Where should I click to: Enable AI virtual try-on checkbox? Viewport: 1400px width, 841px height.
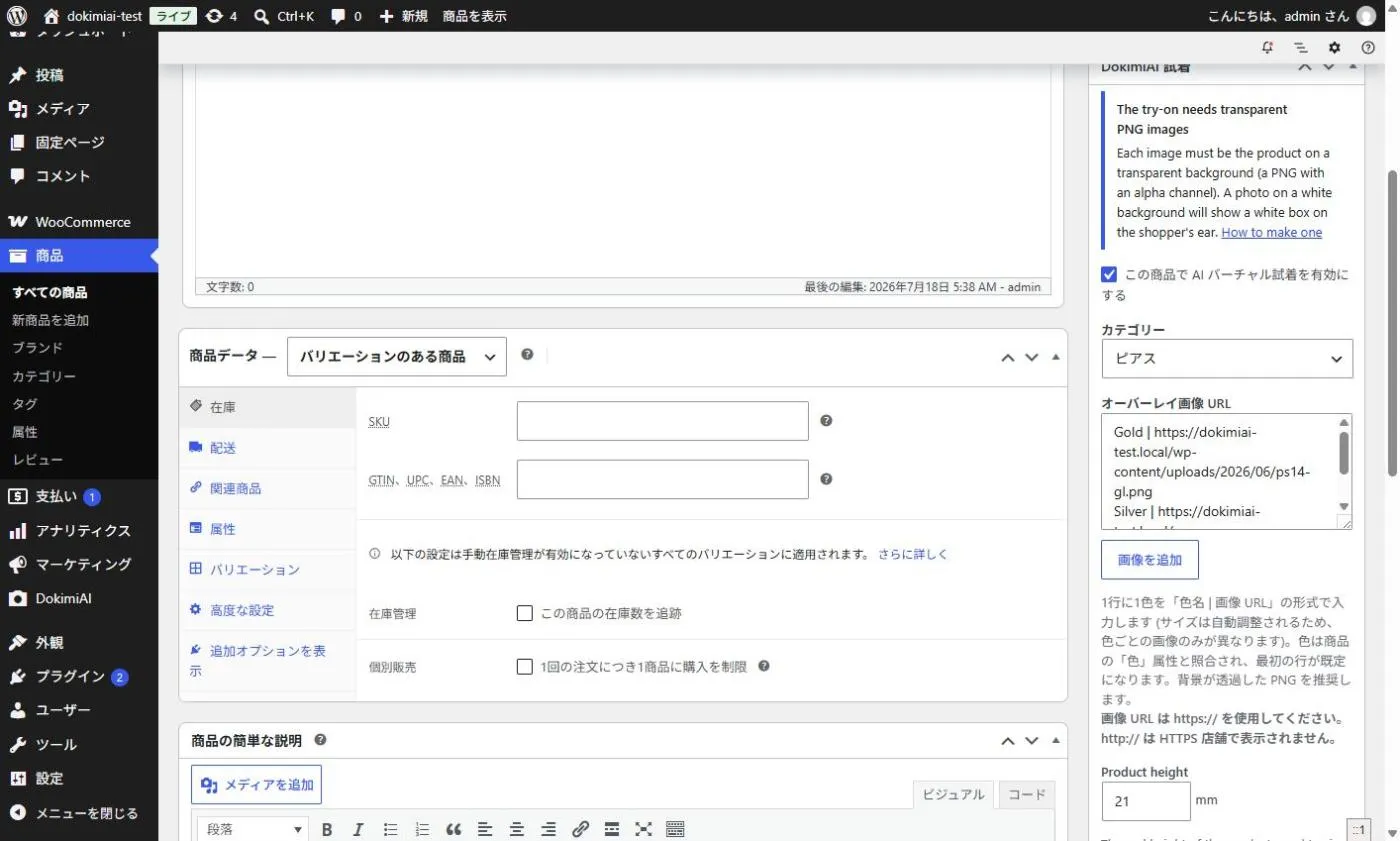click(1109, 274)
